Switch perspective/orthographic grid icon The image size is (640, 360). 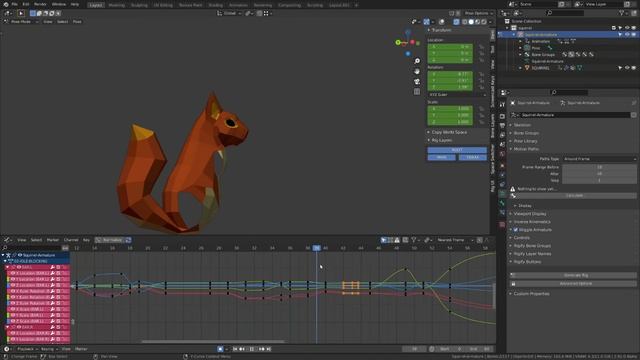click(x=417, y=92)
